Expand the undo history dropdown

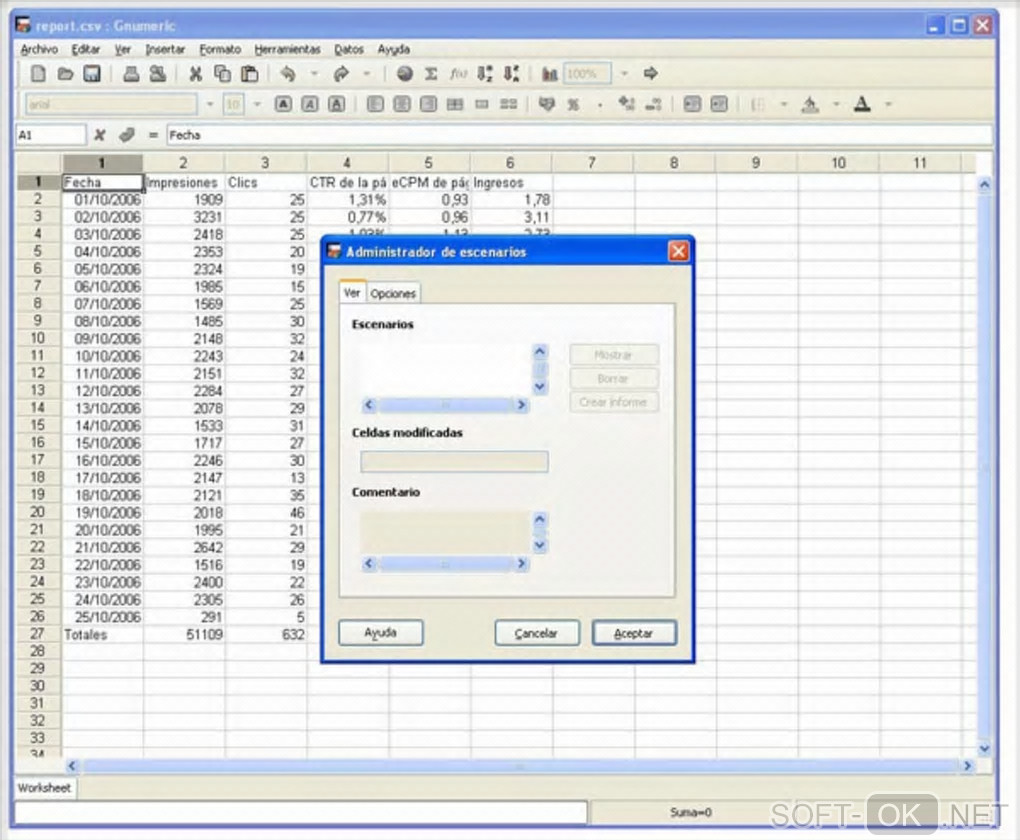pyautogui.click(x=315, y=74)
